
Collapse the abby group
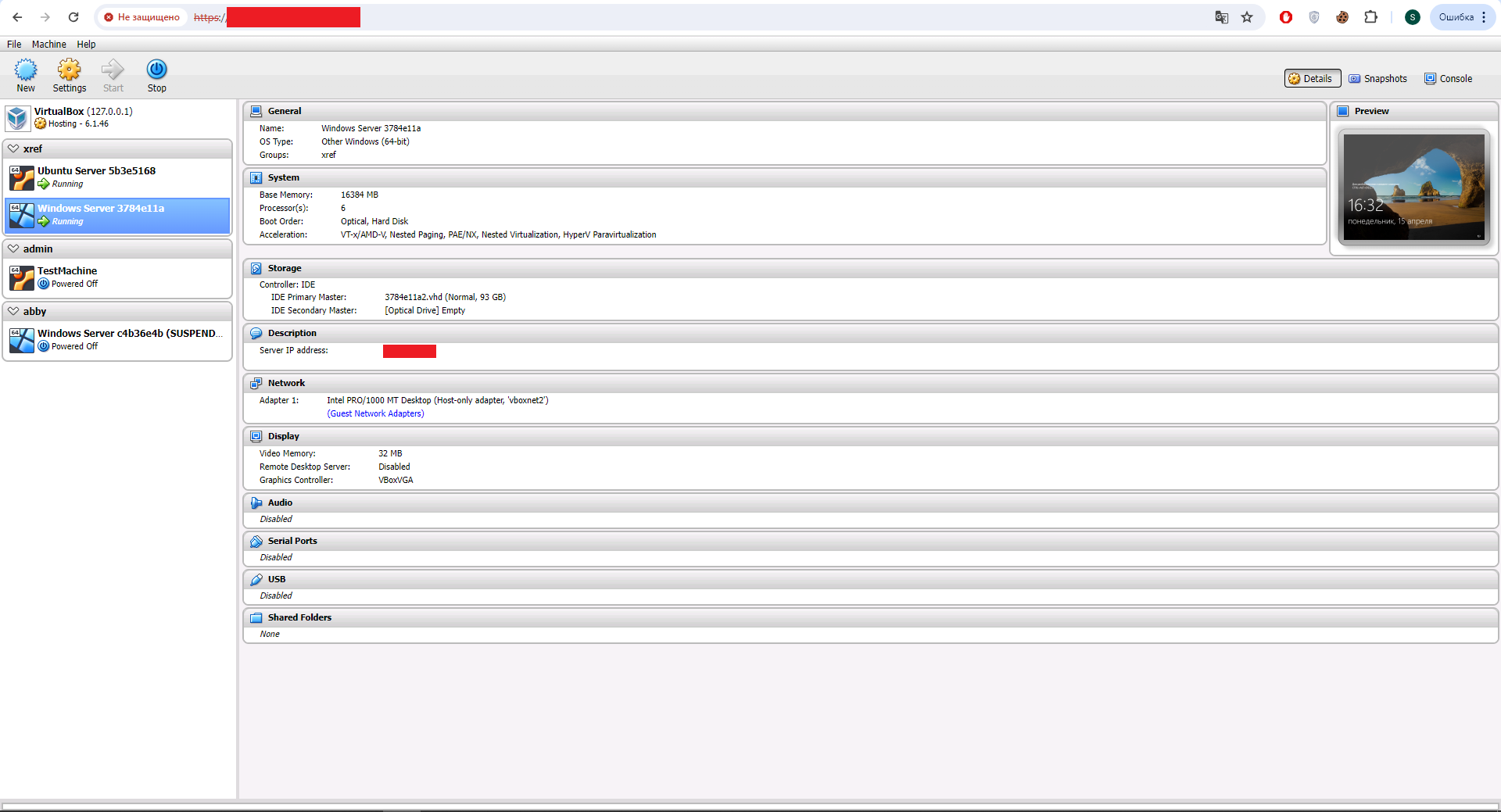coord(13,311)
